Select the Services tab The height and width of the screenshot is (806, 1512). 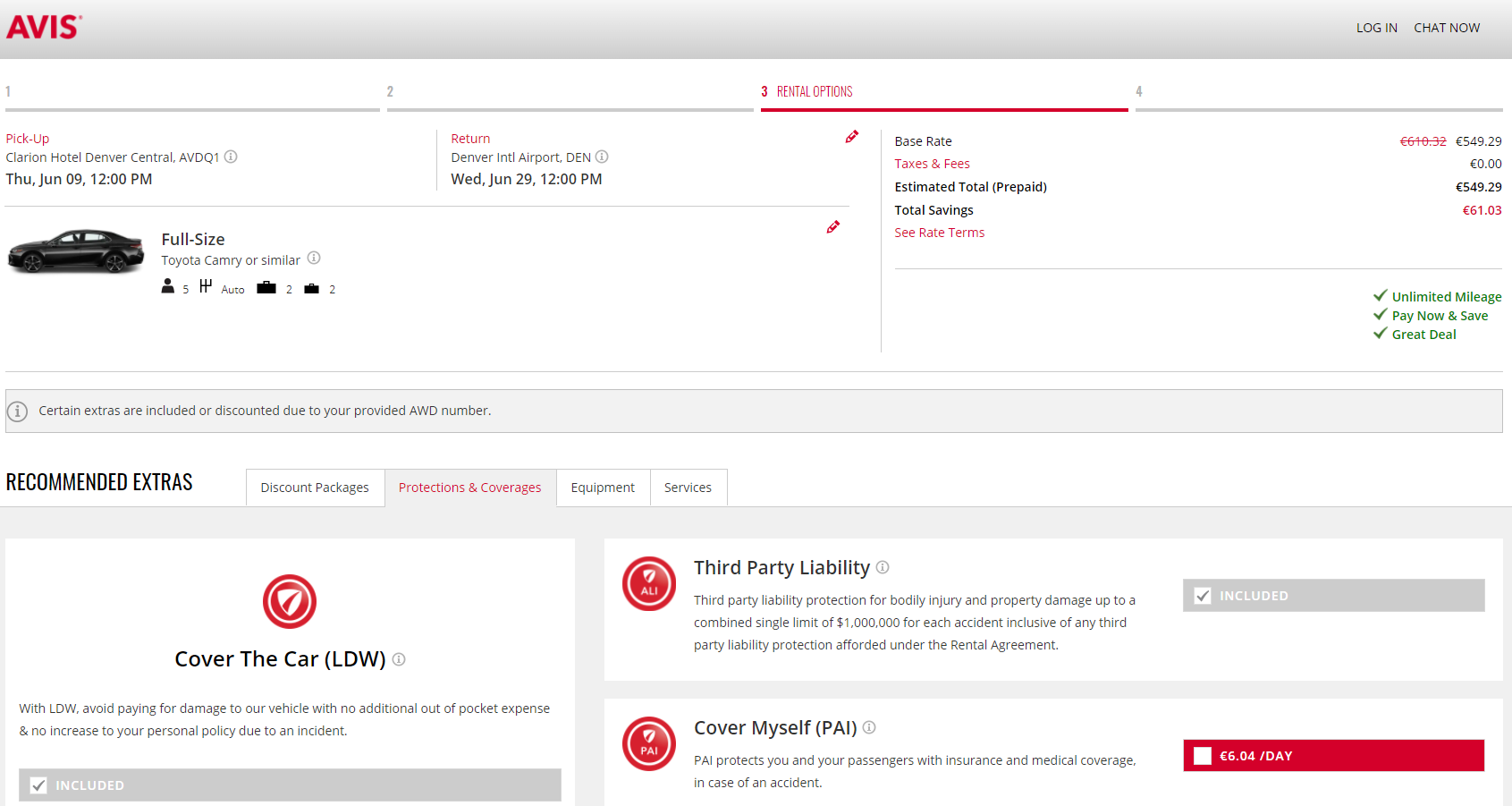688,488
